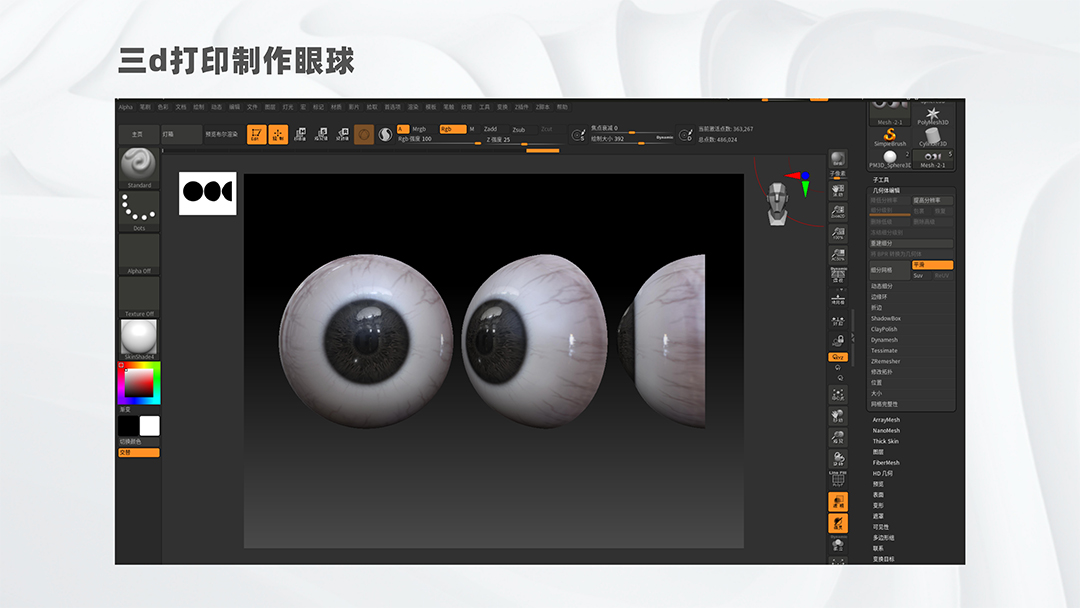Screen dimensions: 1080x608
Task: Click the Z 强度 25 slider
Action: 526,140
